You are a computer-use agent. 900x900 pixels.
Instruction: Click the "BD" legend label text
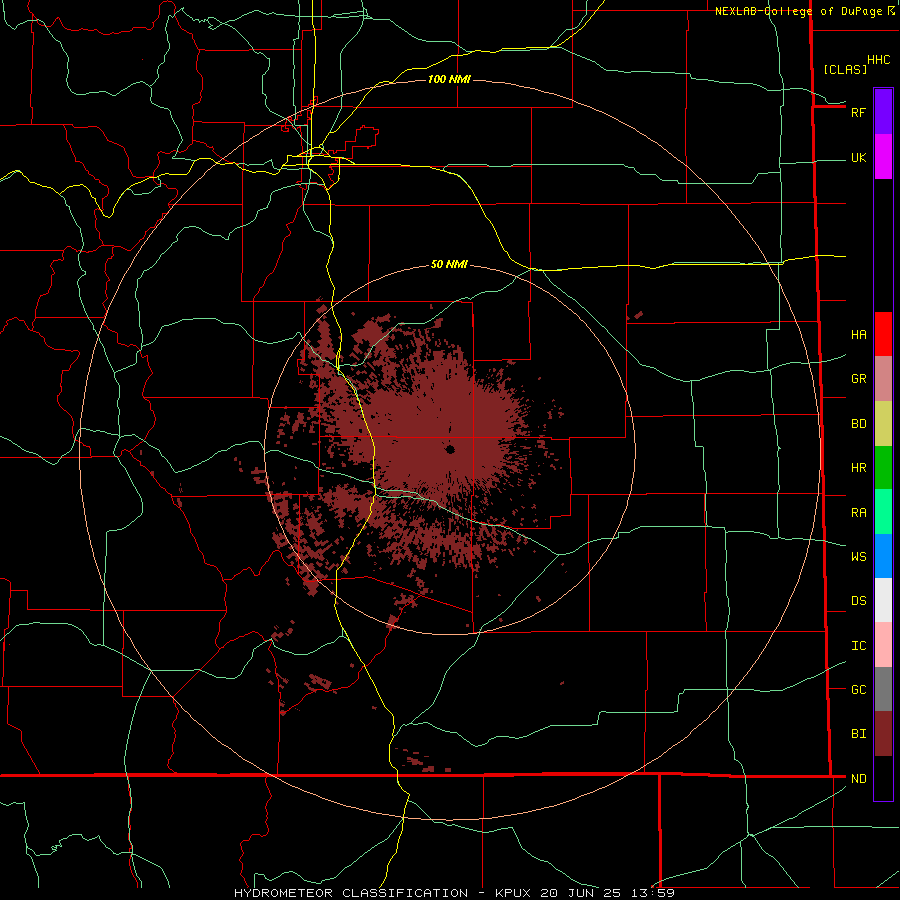point(858,424)
